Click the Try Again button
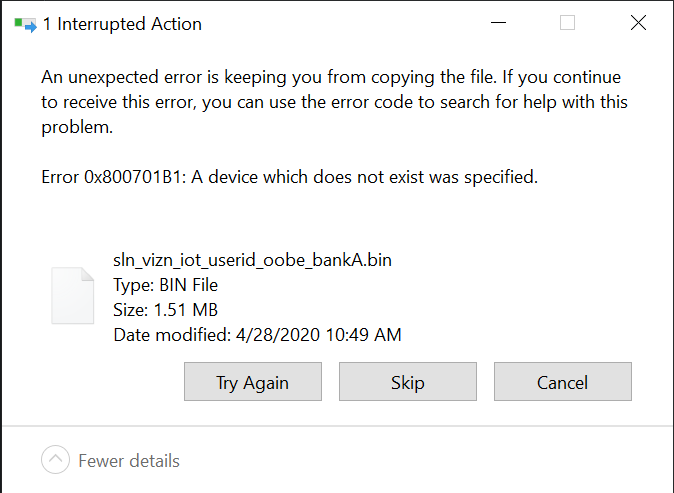The width and height of the screenshot is (674, 493). coord(253,382)
